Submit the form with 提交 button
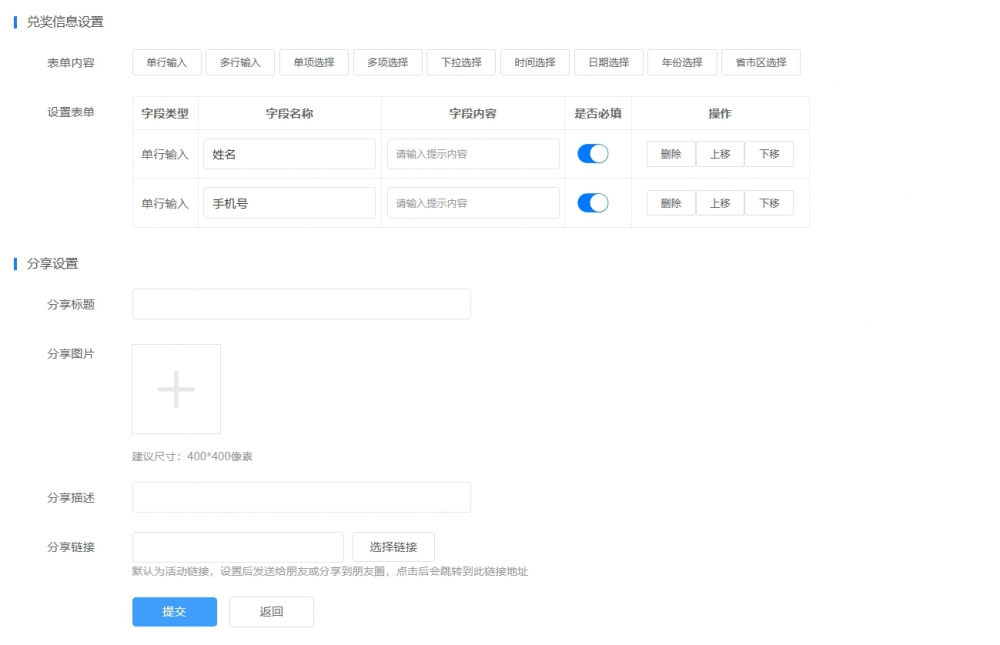 [174, 612]
